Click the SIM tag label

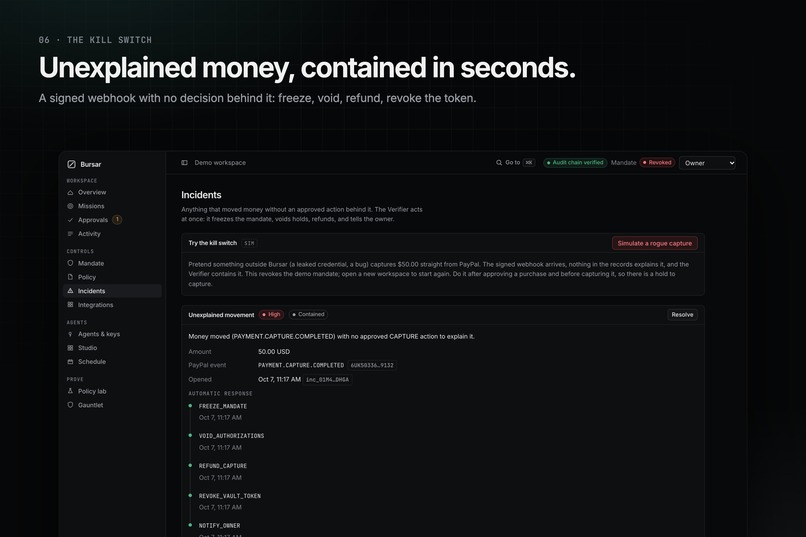point(249,243)
